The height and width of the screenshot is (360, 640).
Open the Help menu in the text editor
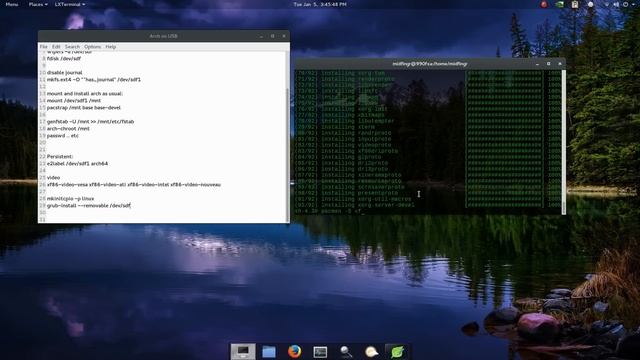click(x=111, y=47)
